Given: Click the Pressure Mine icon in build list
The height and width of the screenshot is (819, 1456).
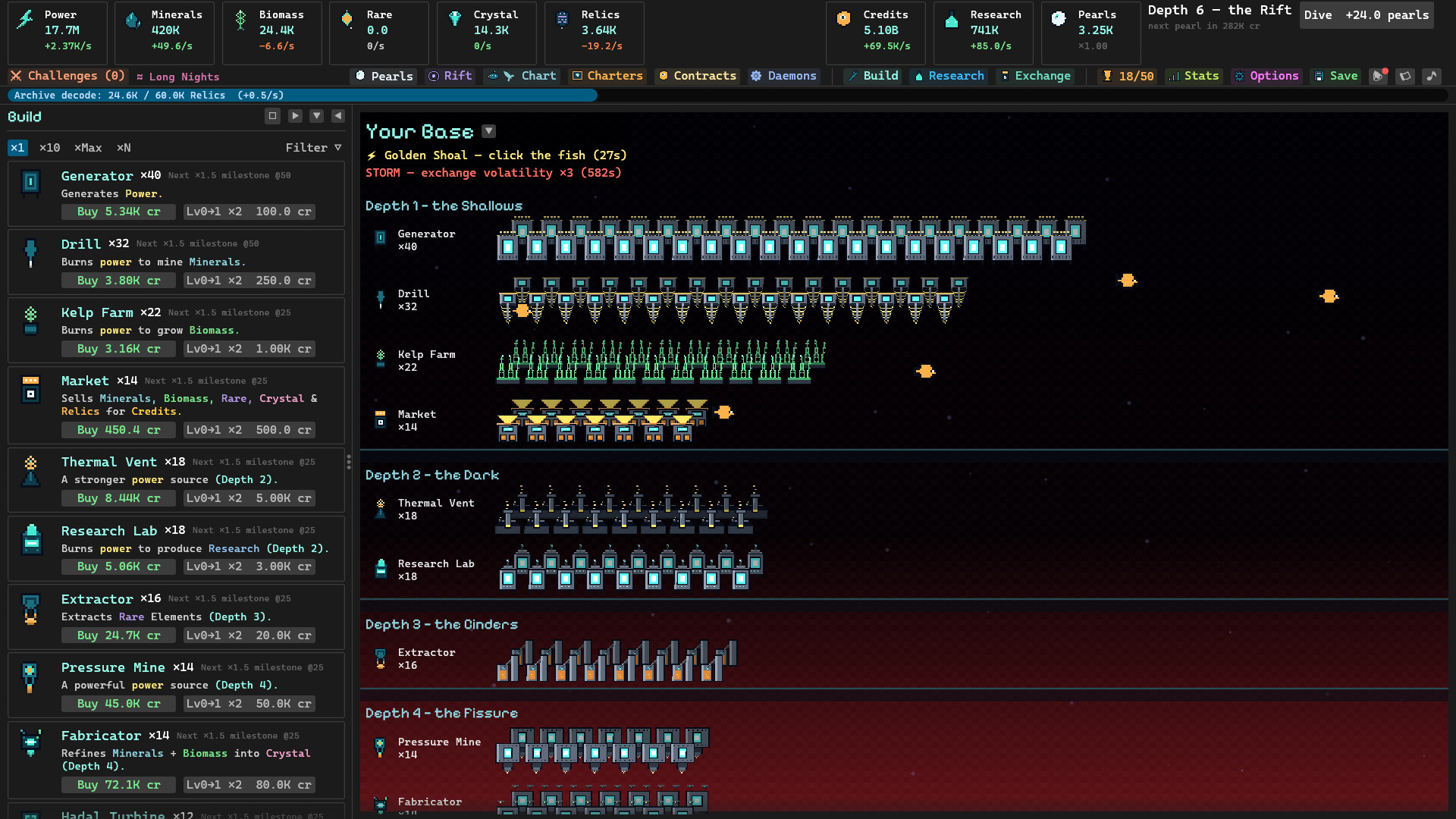Looking at the screenshot, I should click(30, 676).
